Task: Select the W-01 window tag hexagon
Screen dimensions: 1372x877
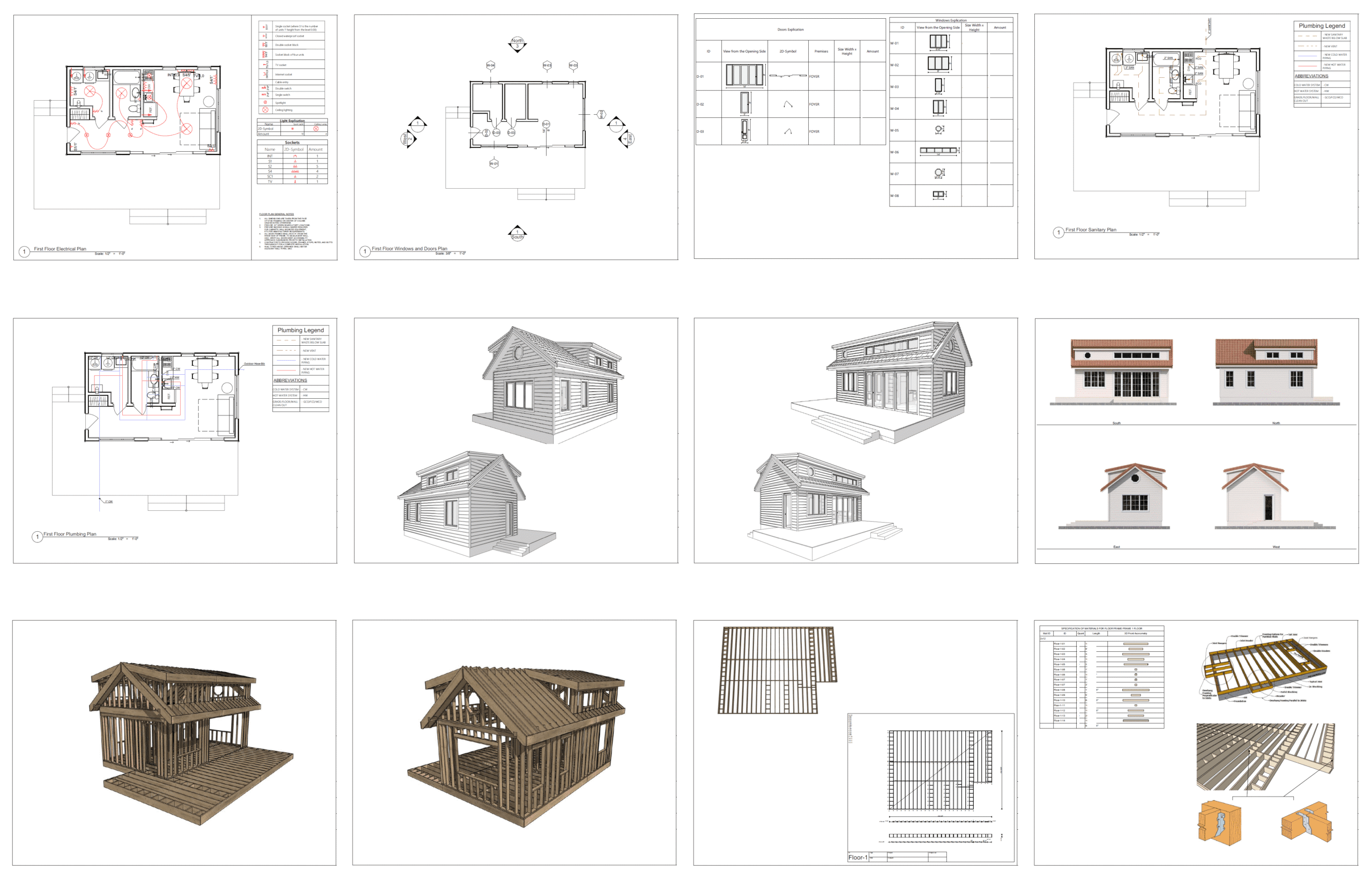Action: (x=494, y=163)
